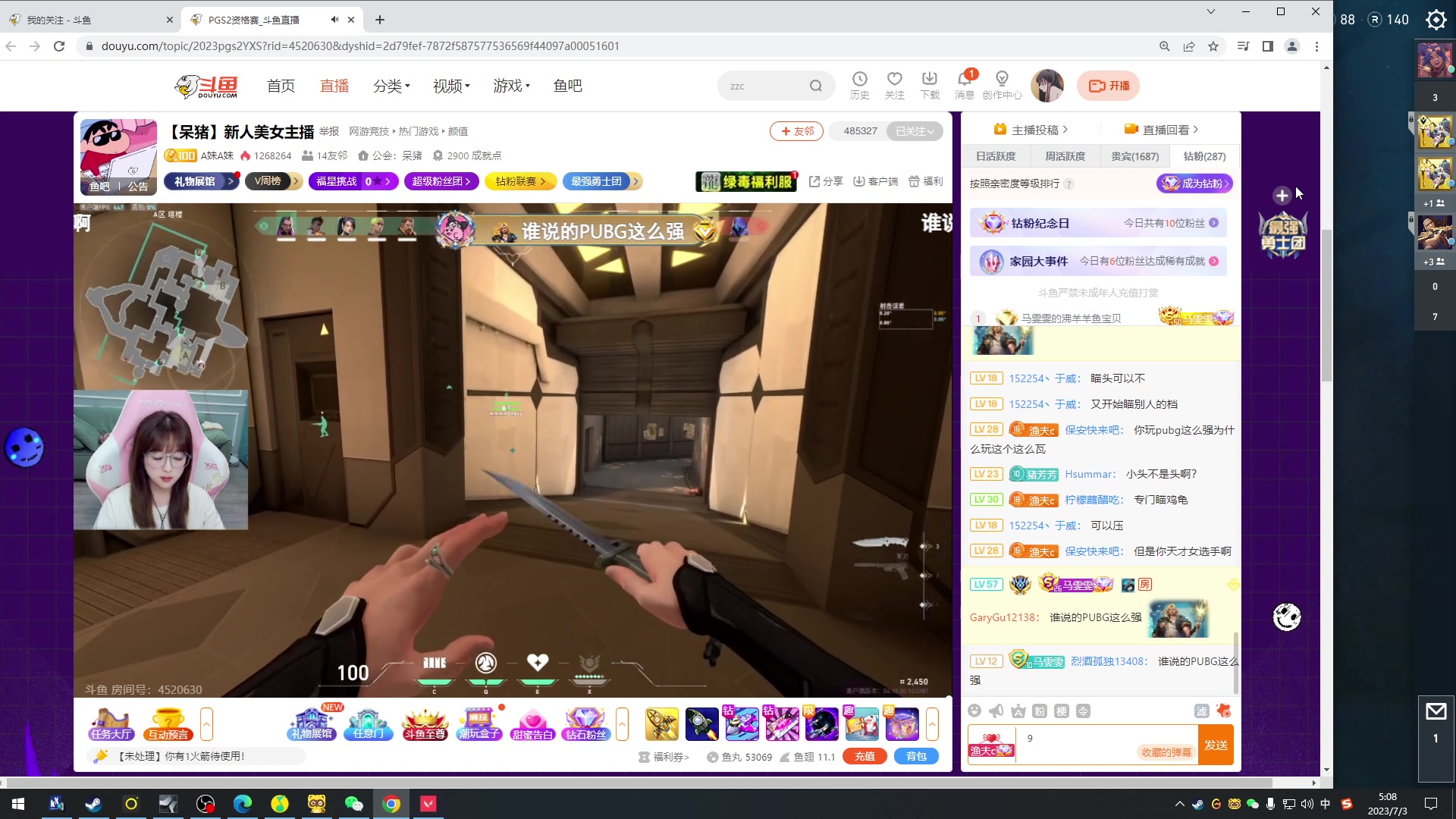Mute the PGS2资格赛 browser tab audio
This screenshot has height=819, width=1456.
(334, 20)
